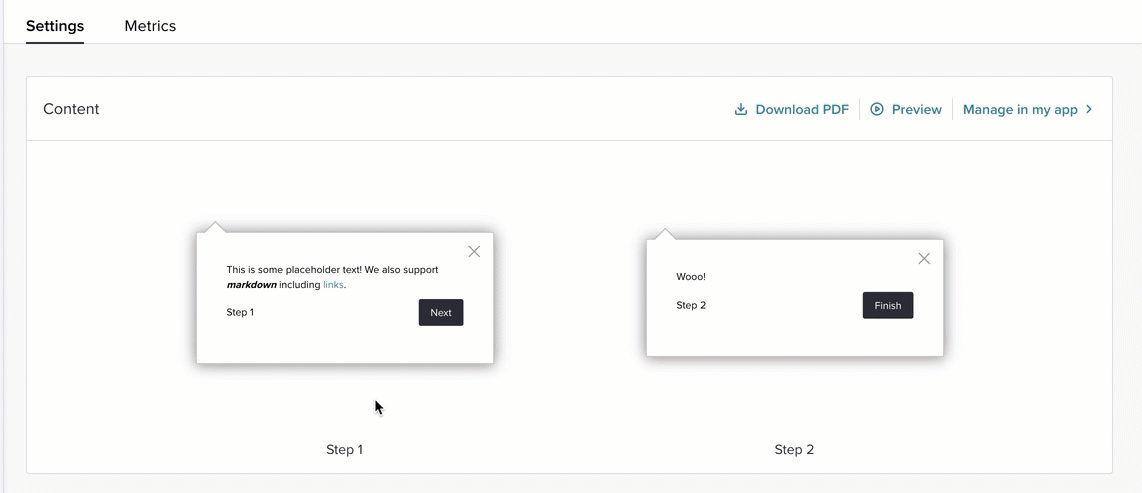This screenshot has height=493, width=1142.
Task: Click the Download PDF link
Action: [791, 109]
